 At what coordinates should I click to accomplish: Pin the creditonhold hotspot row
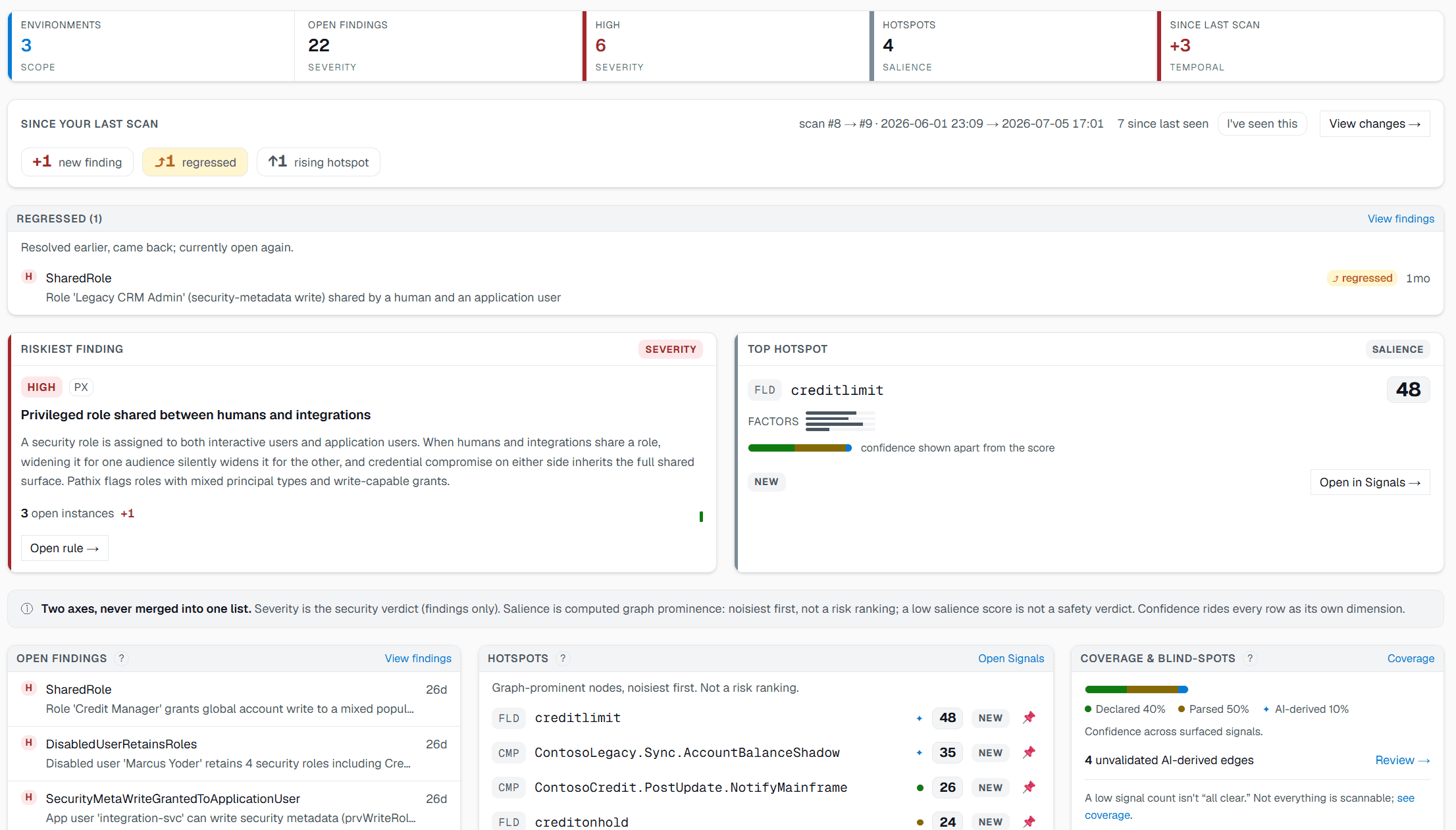click(x=1029, y=821)
